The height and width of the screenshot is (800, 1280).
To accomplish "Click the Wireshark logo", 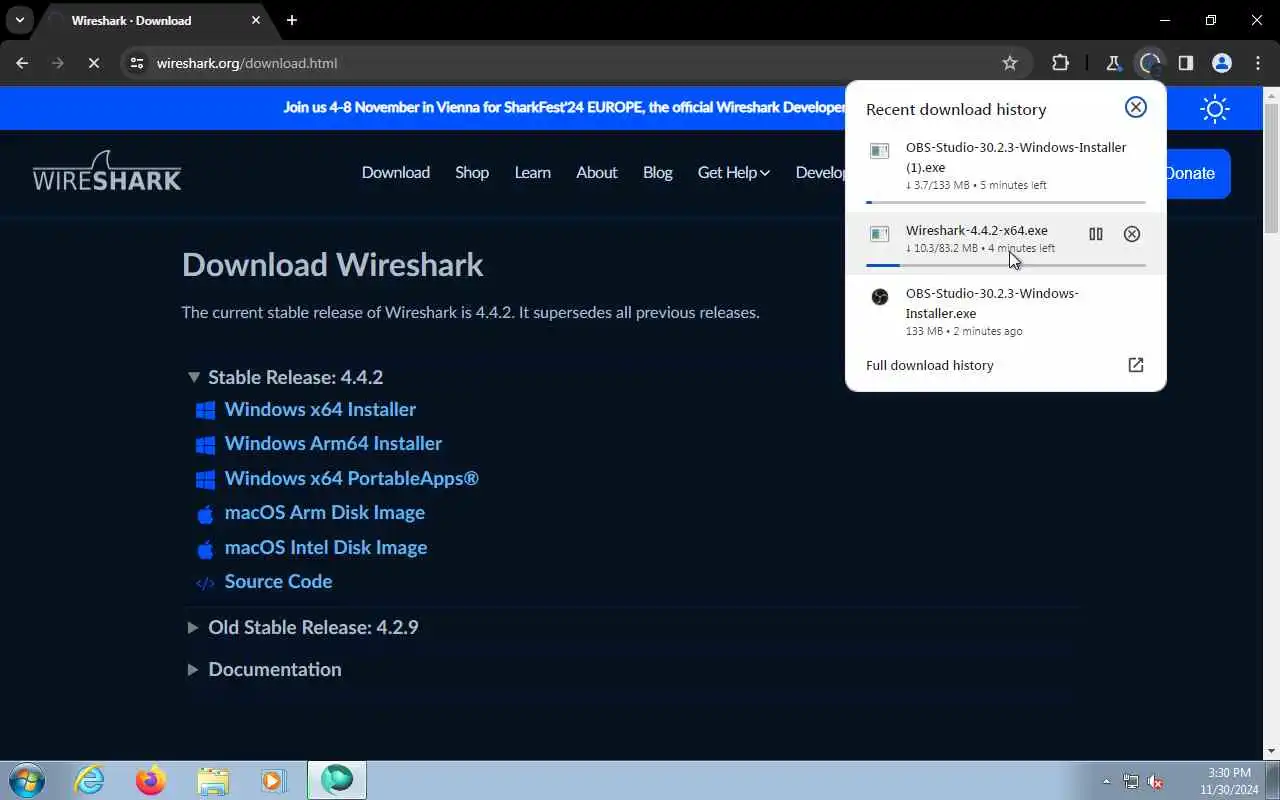I will [107, 171].
